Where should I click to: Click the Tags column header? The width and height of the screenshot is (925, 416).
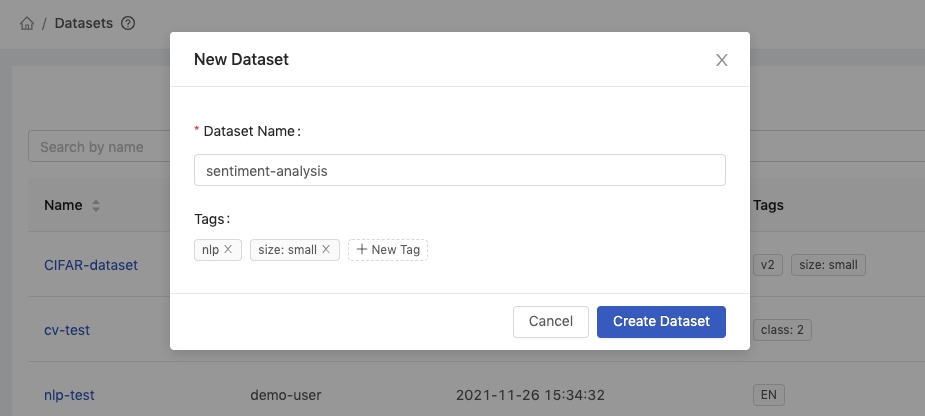(768, 205)
